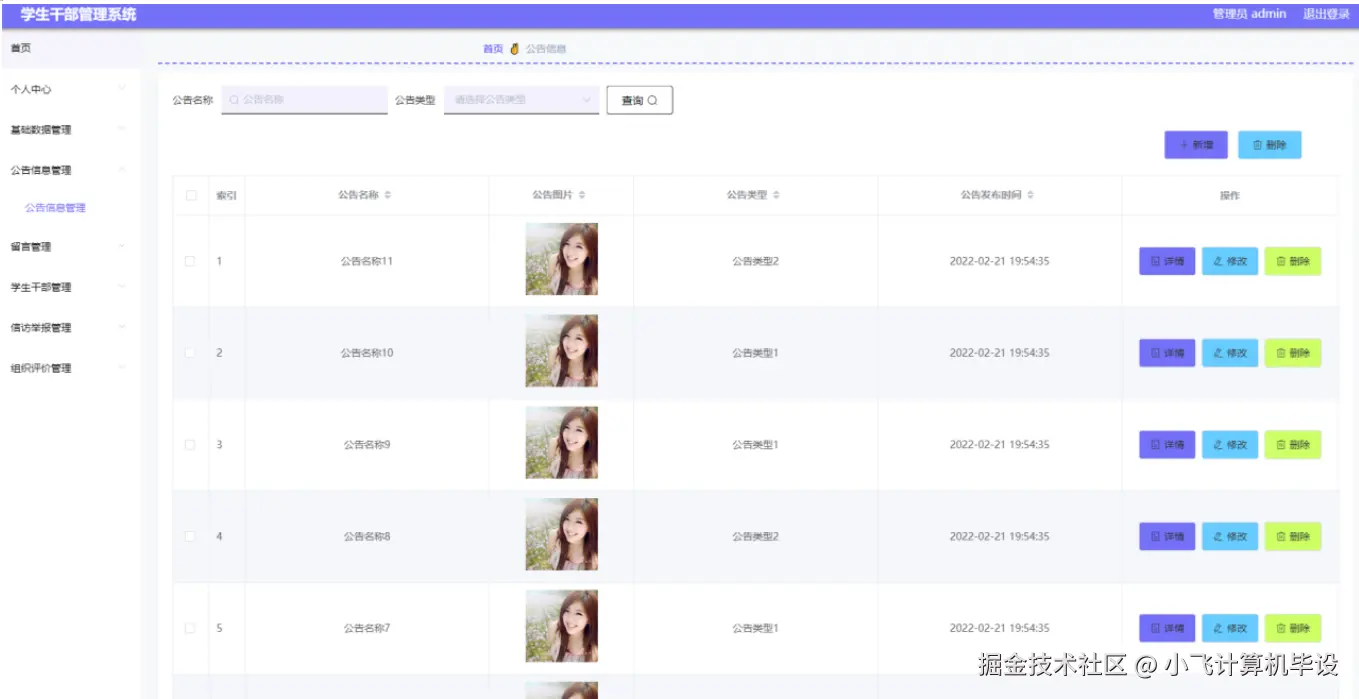Click 详情 icon for row 公告名称10
Image resolution: width=1359 pixels, height=699 pixels.
[x=1156, y=353]
